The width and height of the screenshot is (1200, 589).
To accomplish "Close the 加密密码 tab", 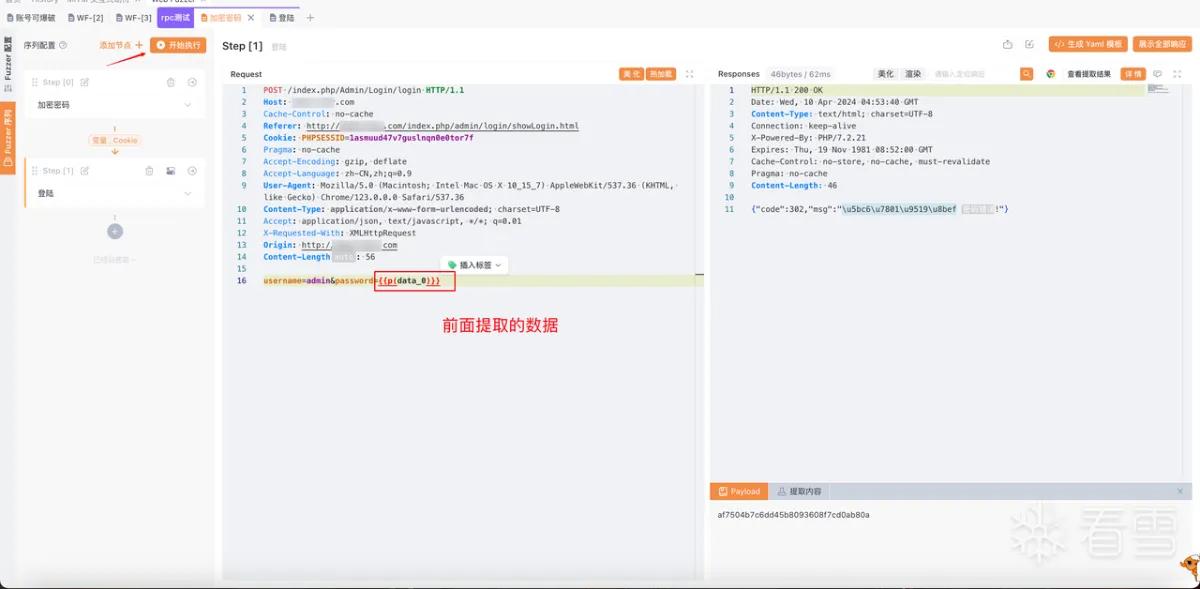I will click(x=251, y=18).
